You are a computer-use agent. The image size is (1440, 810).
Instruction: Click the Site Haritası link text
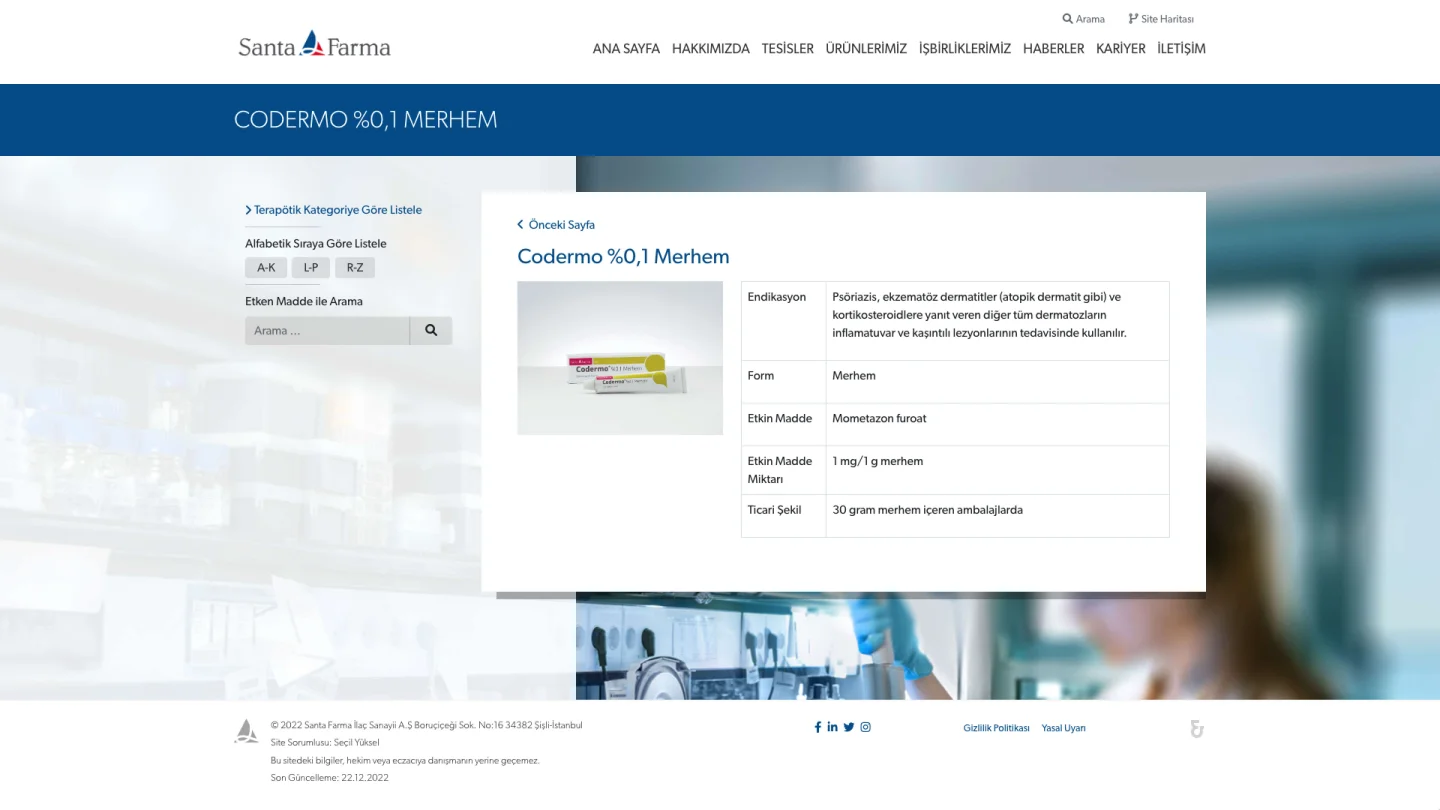tap(1168, 19)
